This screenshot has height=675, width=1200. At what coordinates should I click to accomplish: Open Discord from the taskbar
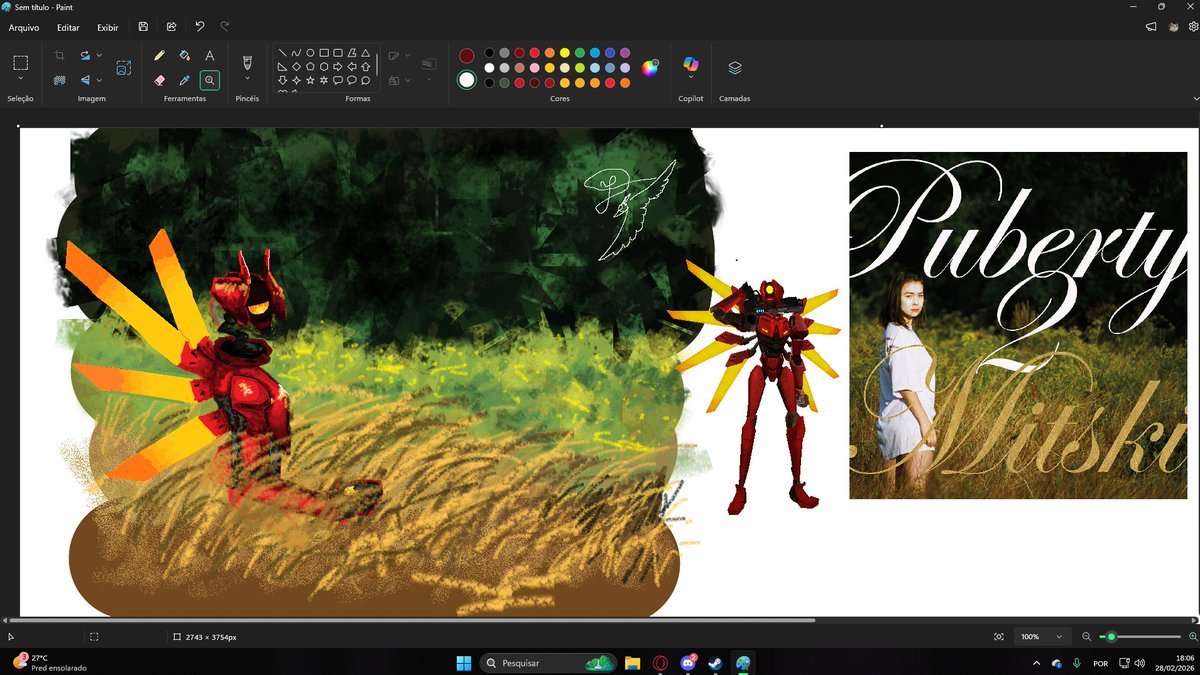(688, 662)
